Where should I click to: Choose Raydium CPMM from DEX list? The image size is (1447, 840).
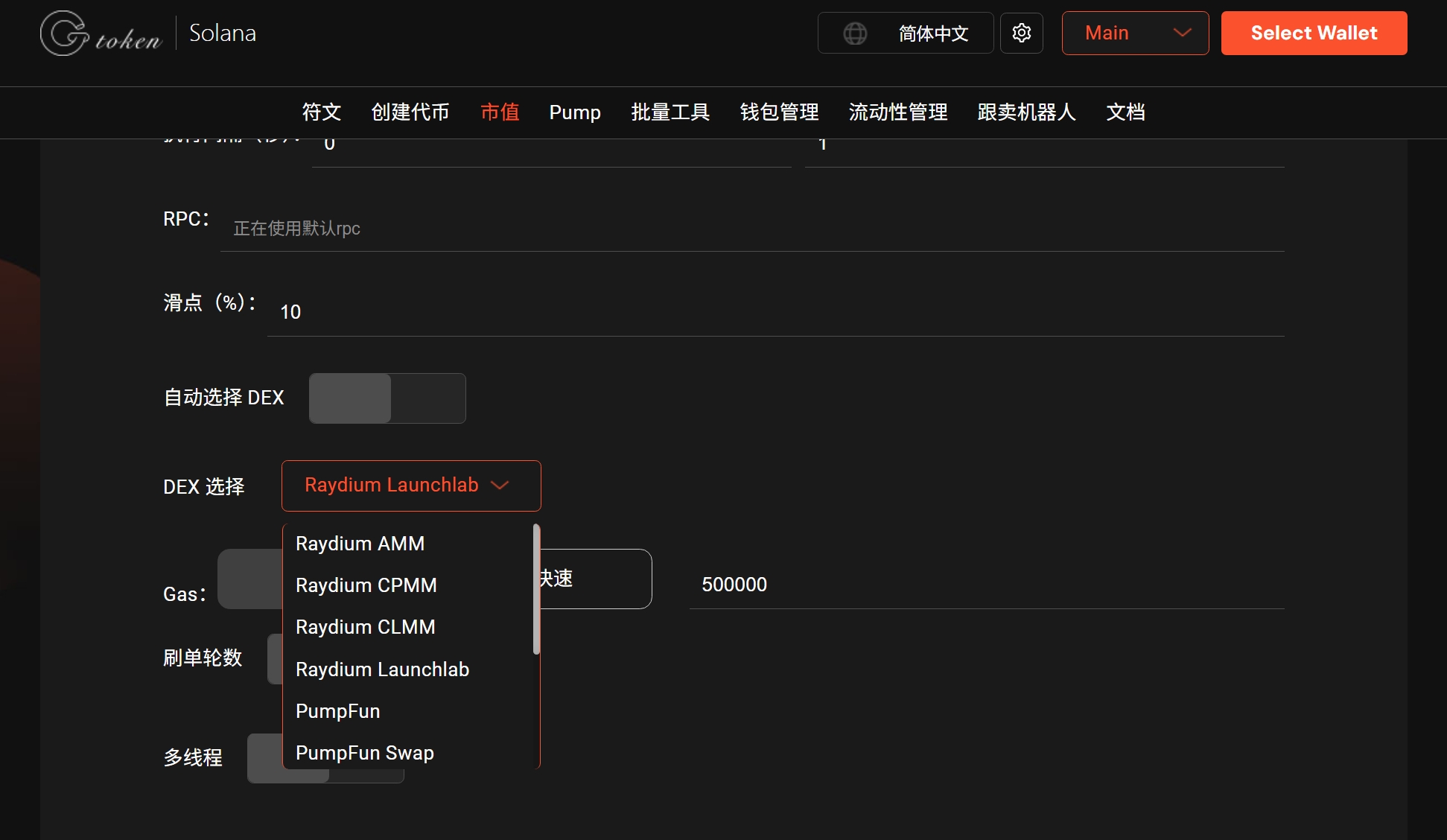click(x=408, y=585)
